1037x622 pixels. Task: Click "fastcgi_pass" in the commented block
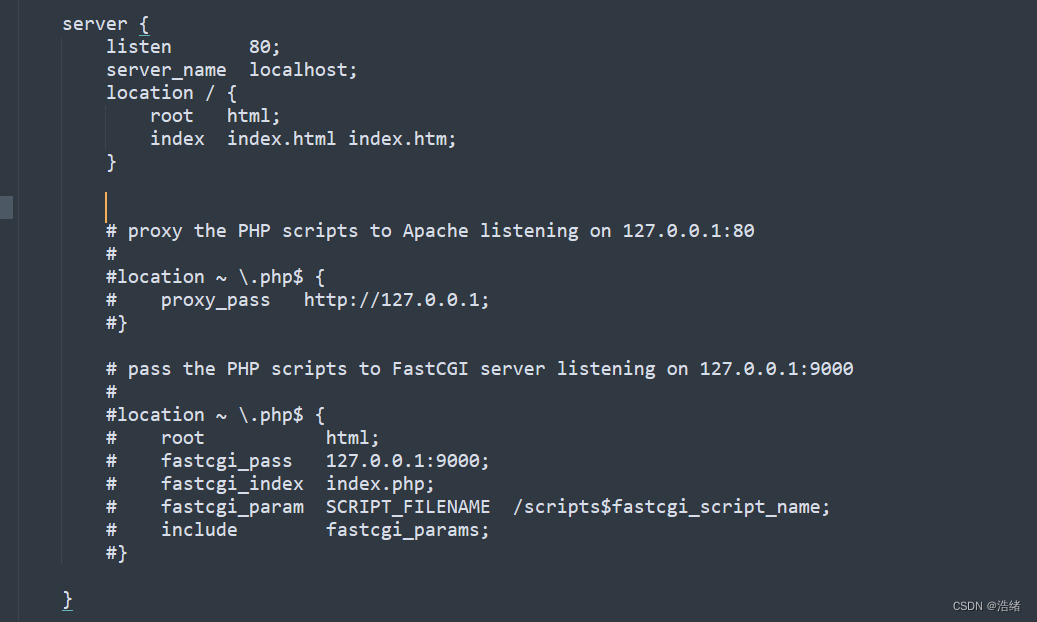coord(226,461)
